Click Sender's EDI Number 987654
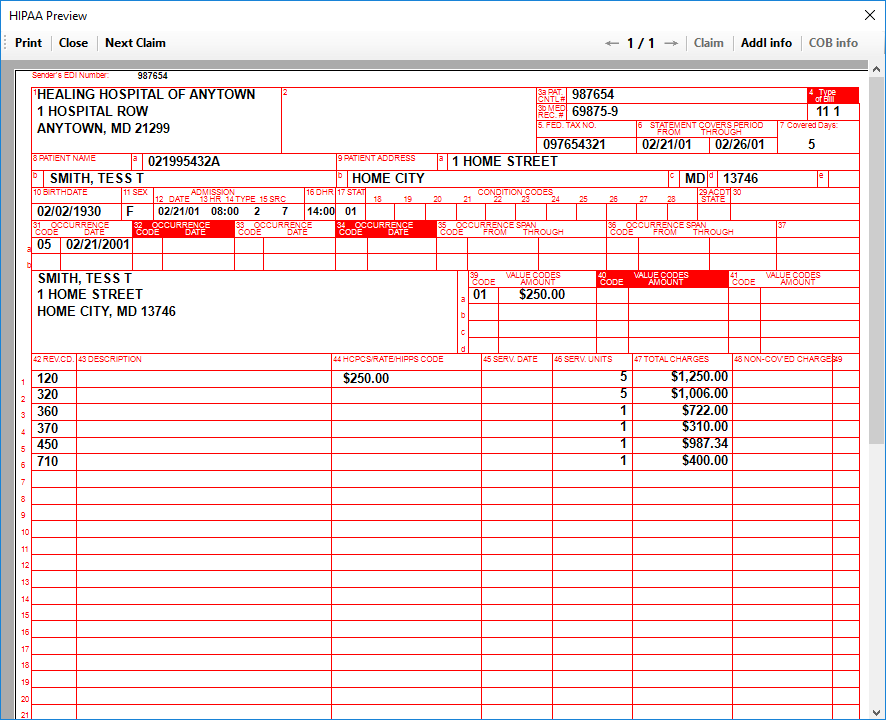This screenshot has height=720, width=886. (153, 76)
